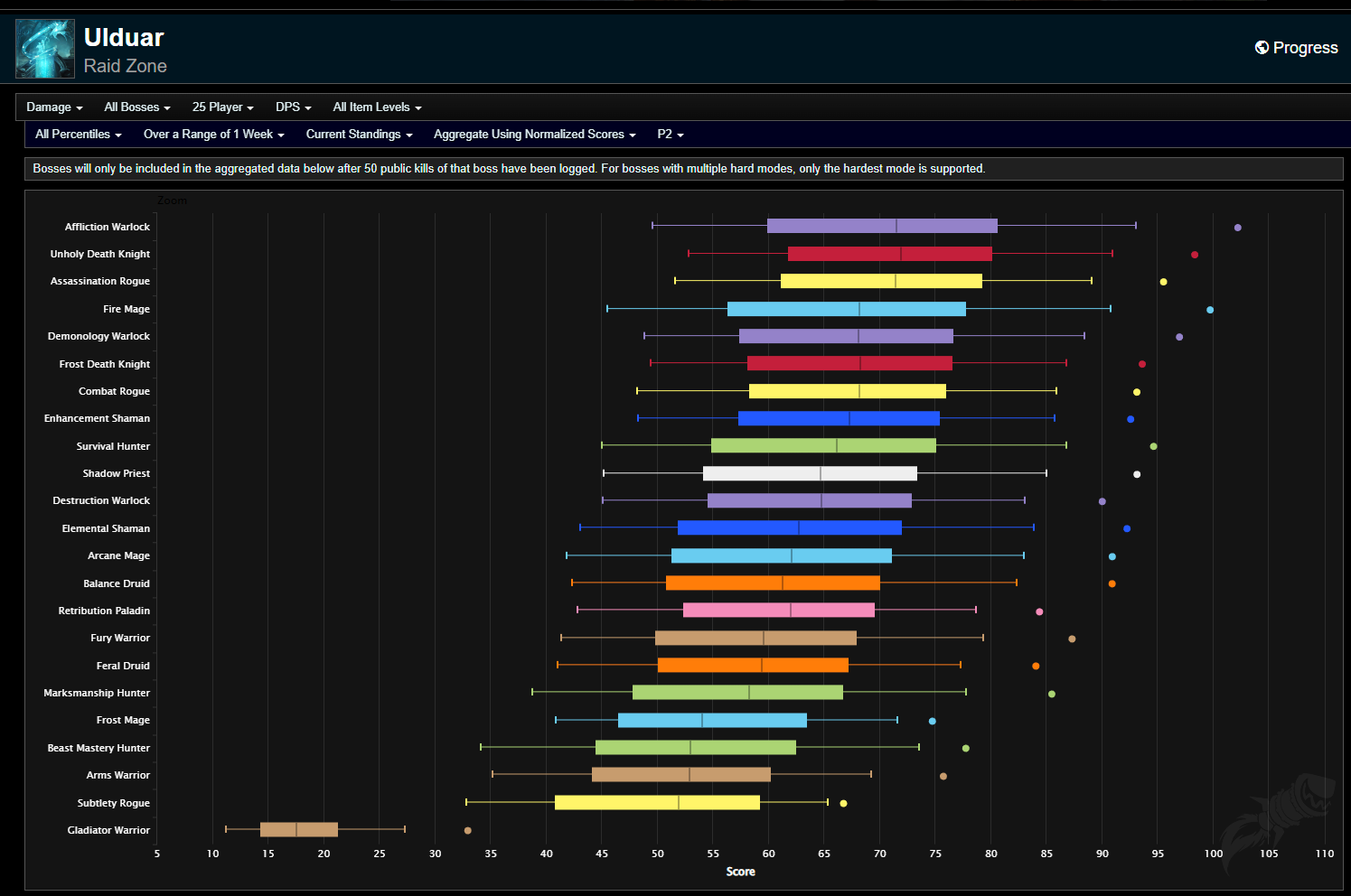Click the Combat Rogue axis label
The width and height of the screenshot is (1351, 896).
[x=114, y=391]
